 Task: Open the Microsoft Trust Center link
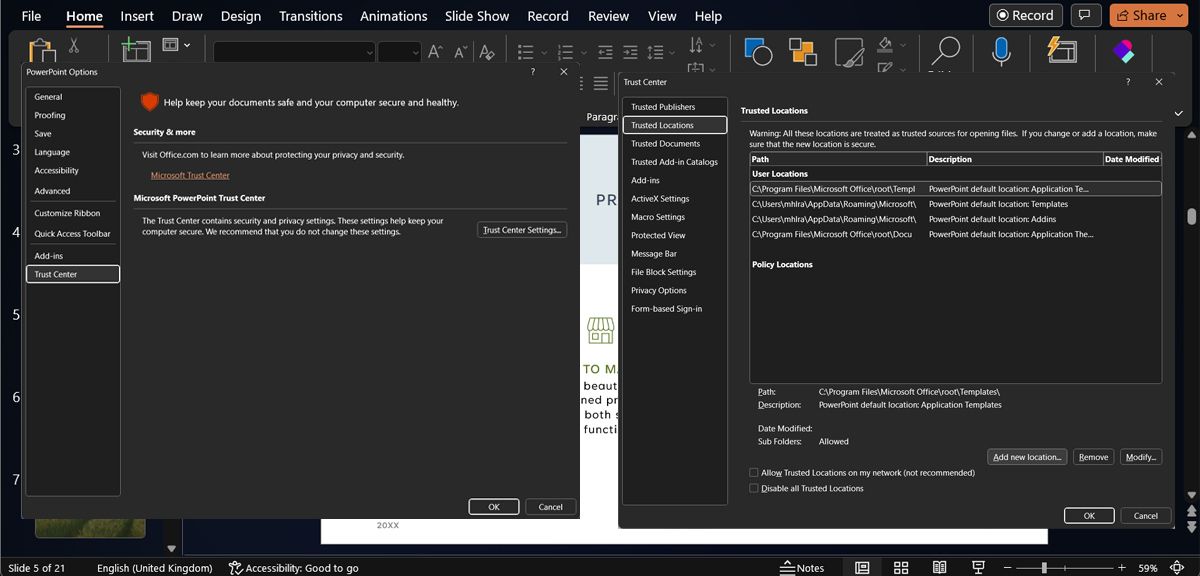[190, 175]
